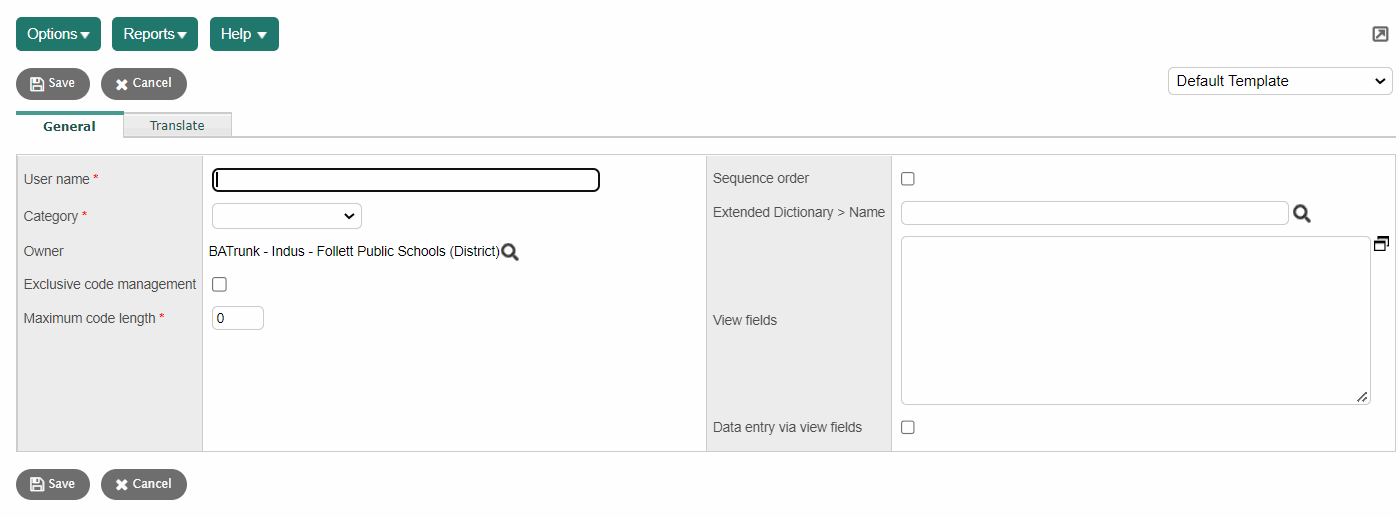Screen dimensions: 1399x518
Task: Click the Maximum code length field
Action: click(x=238, y=318)
